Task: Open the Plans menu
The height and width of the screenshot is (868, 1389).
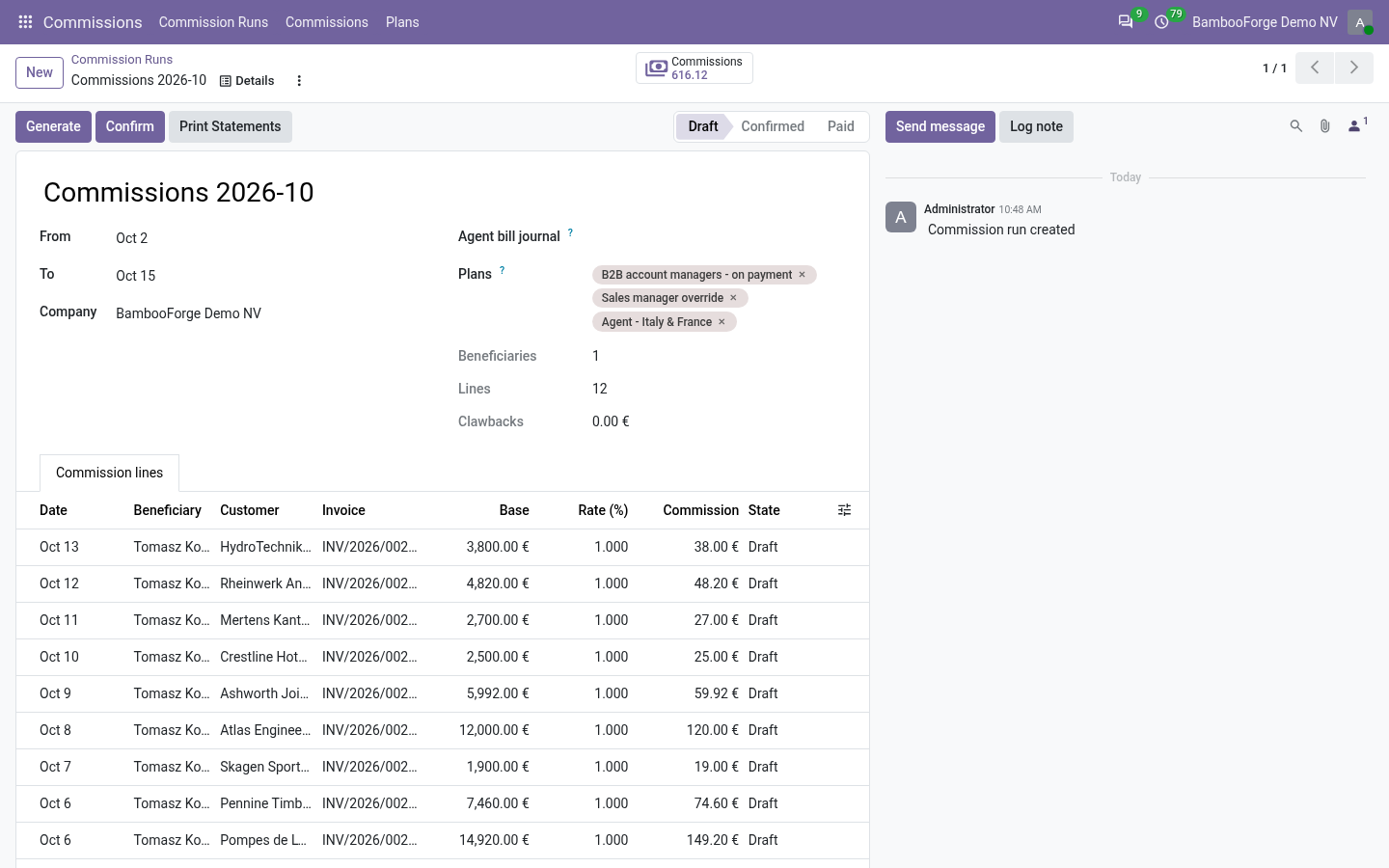Action: [402, 22]
